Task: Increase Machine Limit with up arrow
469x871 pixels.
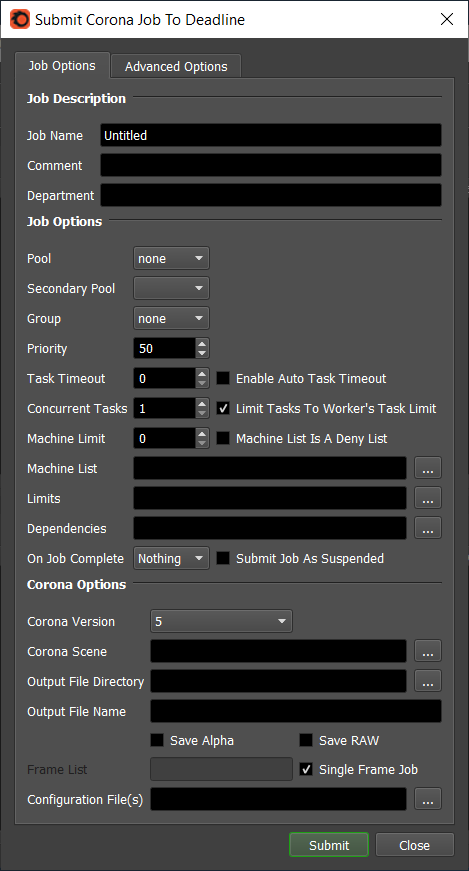Action: coord(202,433)
